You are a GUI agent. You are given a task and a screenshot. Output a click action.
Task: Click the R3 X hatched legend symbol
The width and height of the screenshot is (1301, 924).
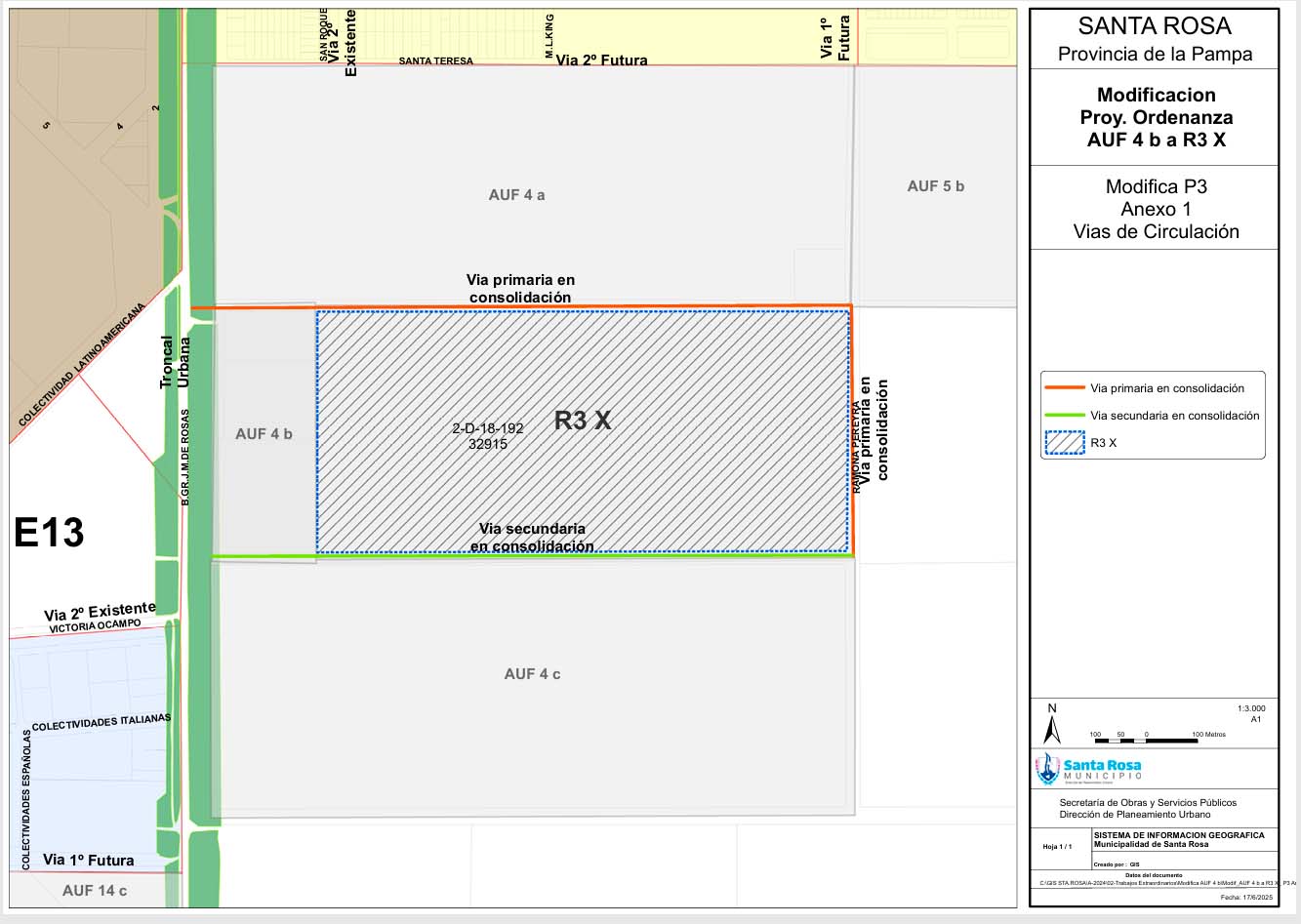point(1065,443)
